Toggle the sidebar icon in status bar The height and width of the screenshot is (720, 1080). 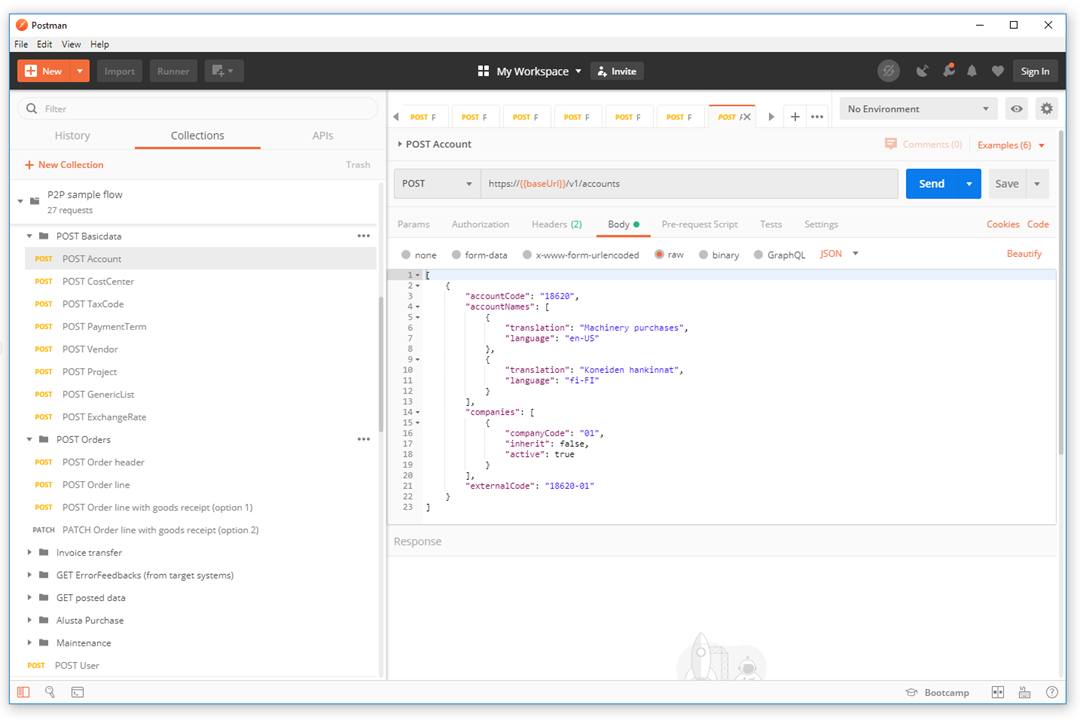(24, 692)
